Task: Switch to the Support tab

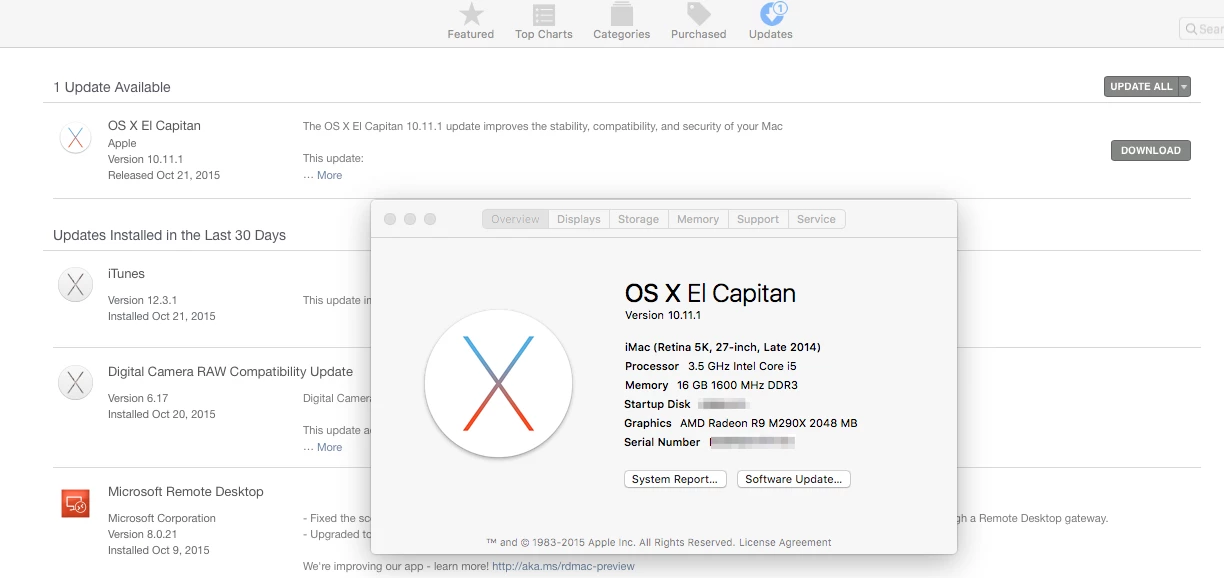Action: tap(758, 219)
